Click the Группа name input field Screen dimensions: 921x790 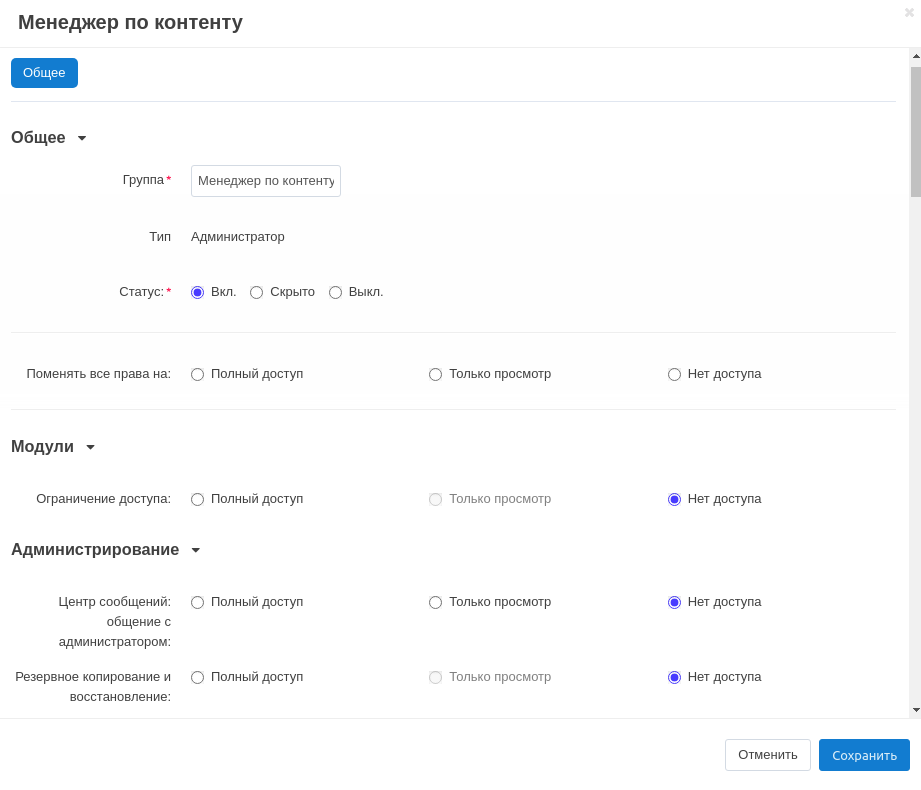click(266, 181)
